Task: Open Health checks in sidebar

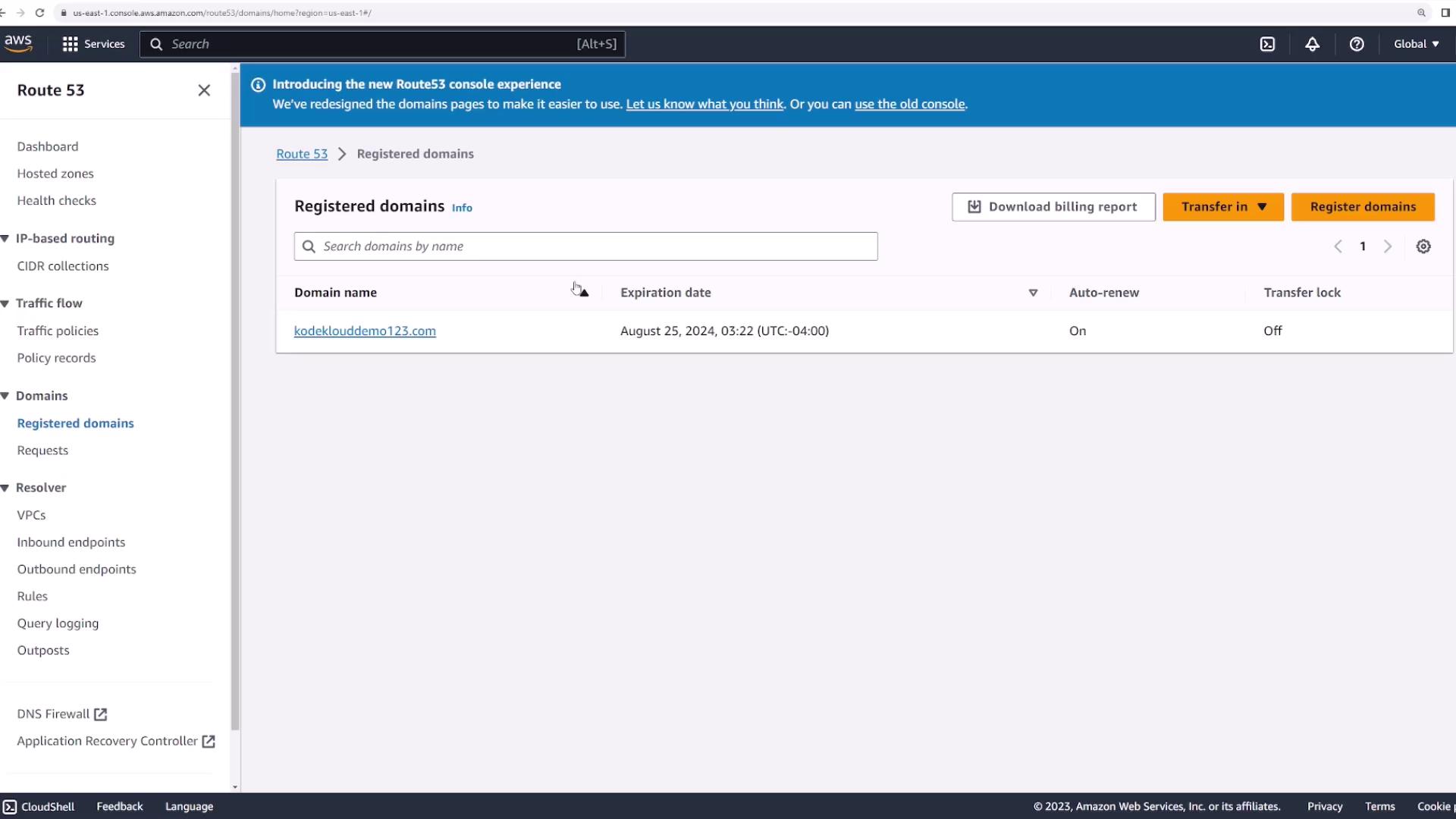Action: click(57, 201)
